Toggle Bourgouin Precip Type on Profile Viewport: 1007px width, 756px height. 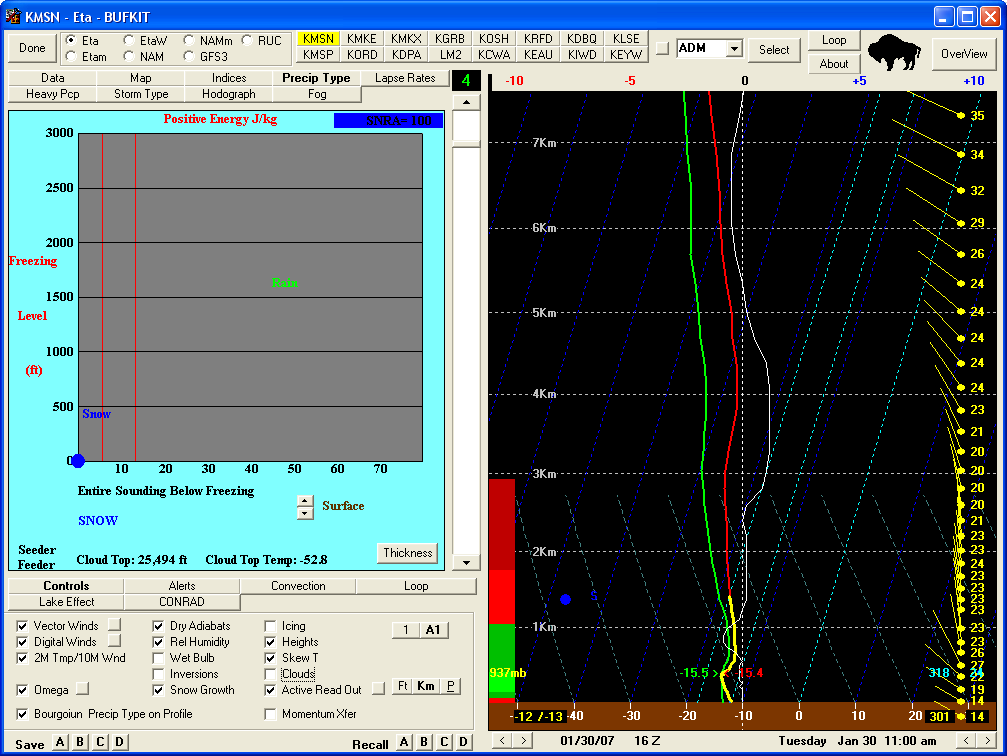[22, 714]
